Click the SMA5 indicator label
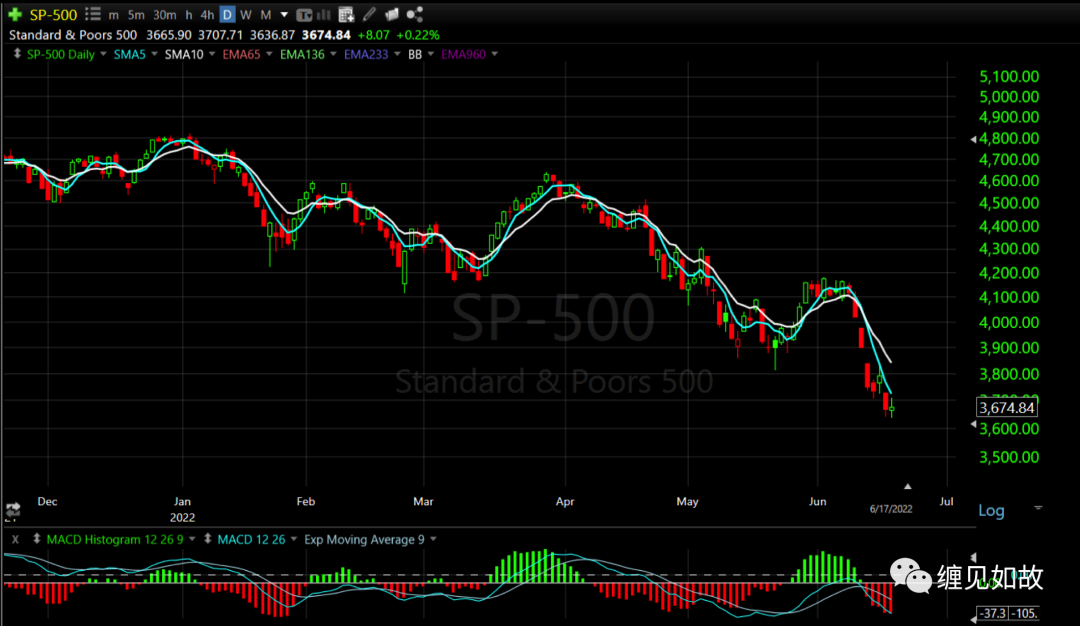This screenshot has width=1080, height=626. coord(129,54)
